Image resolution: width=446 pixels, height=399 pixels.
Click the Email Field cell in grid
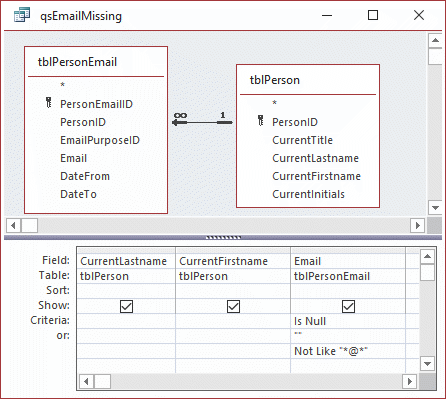(348, 261)
